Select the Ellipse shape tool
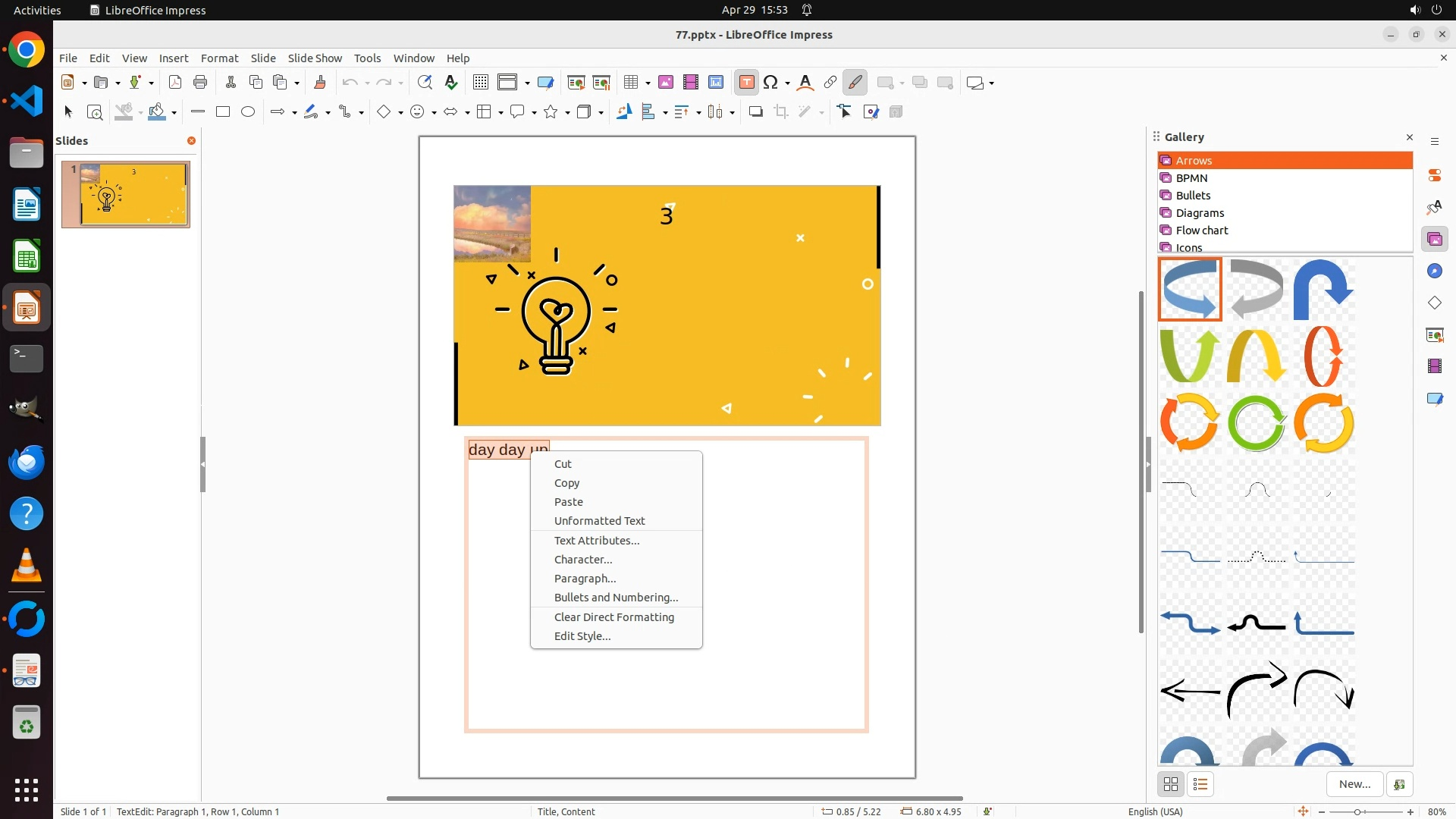This screenshot has height=819, width=1456. point(248,112)
